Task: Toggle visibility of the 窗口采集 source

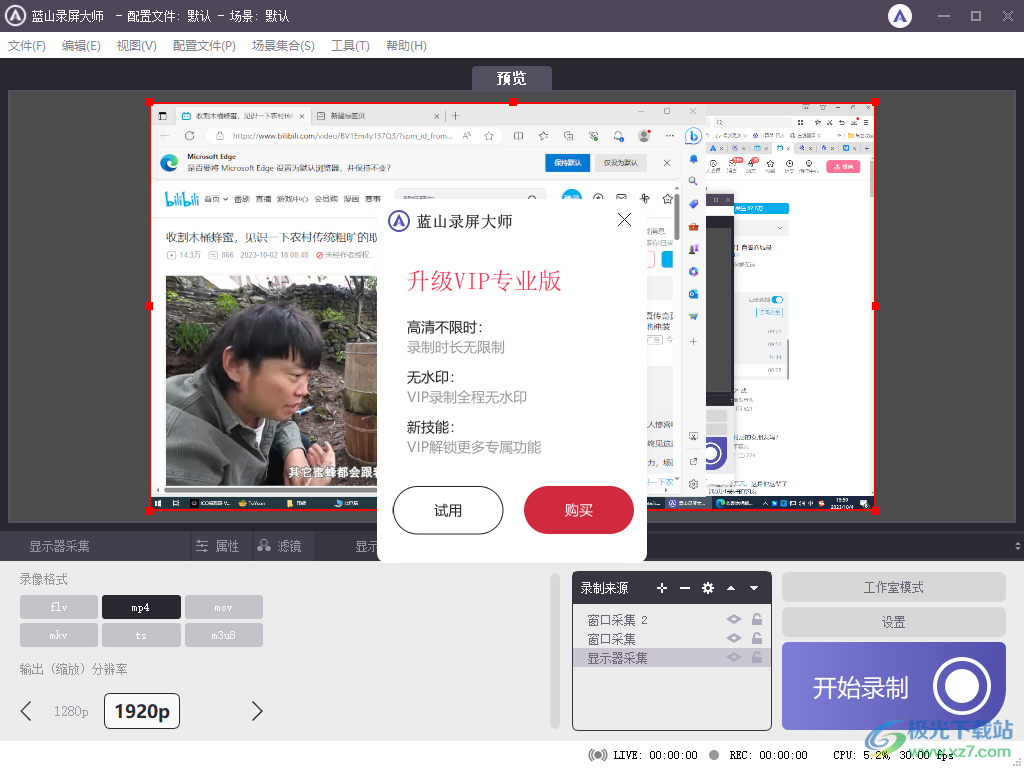Action: tap(733, 638)
